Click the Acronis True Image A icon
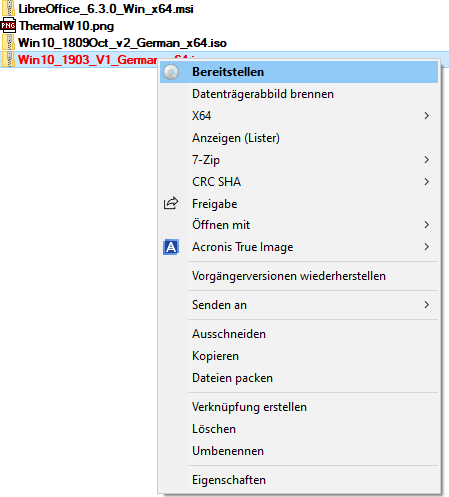This screenshot has width=449, height=497. (171, 247)
